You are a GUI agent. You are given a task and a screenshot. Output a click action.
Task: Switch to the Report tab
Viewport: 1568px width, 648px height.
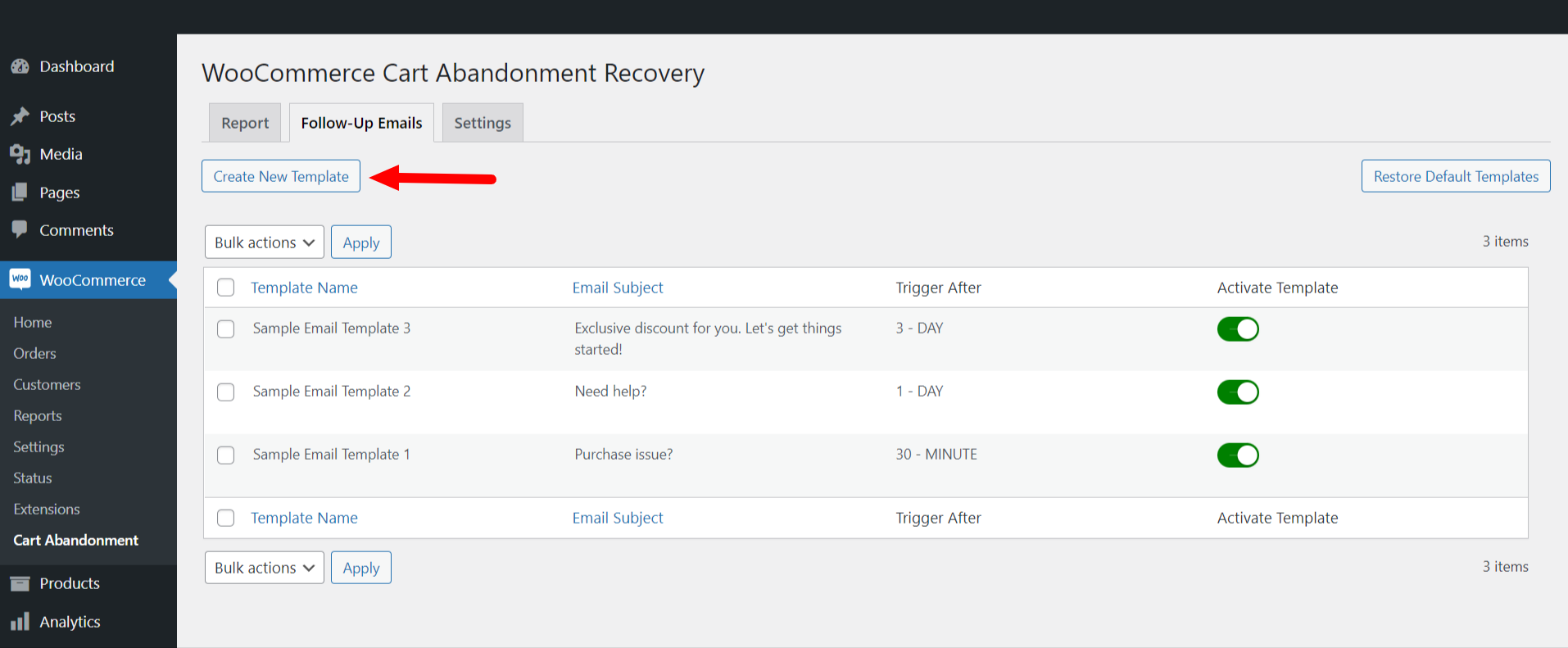(245, 123)
